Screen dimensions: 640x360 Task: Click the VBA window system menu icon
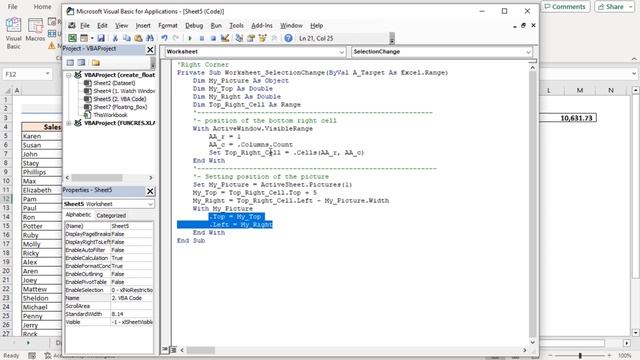(x=71, y=11)
